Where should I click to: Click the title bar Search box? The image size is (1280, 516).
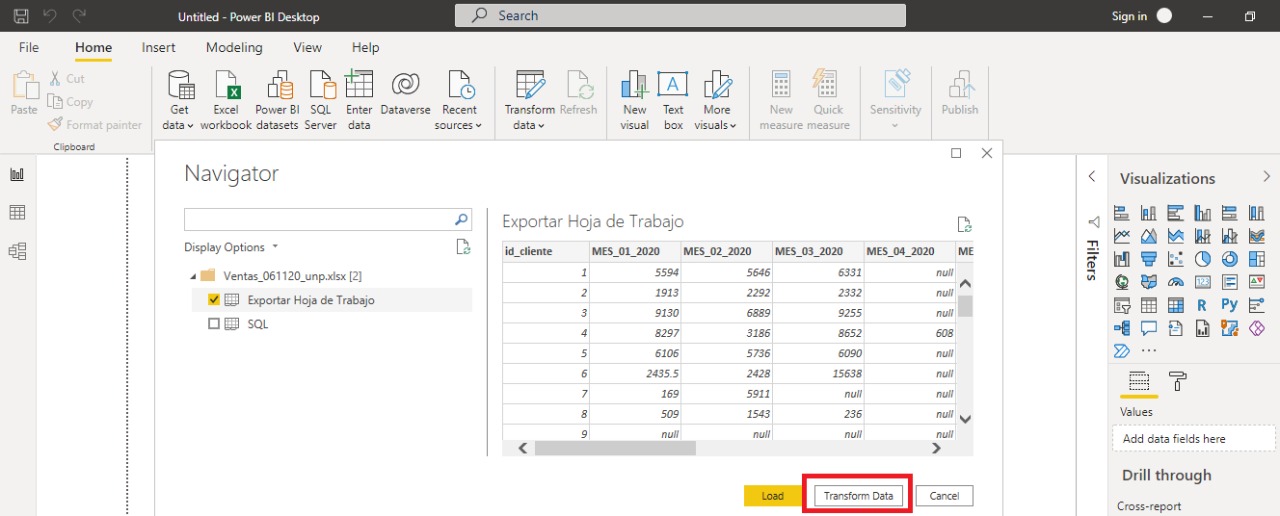(x=680, y=15)
